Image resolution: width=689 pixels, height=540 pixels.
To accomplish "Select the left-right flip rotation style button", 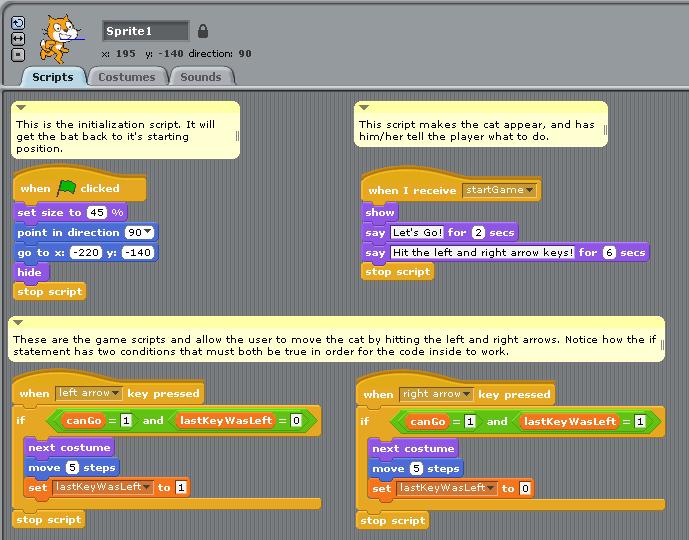I will pos(18,39).
